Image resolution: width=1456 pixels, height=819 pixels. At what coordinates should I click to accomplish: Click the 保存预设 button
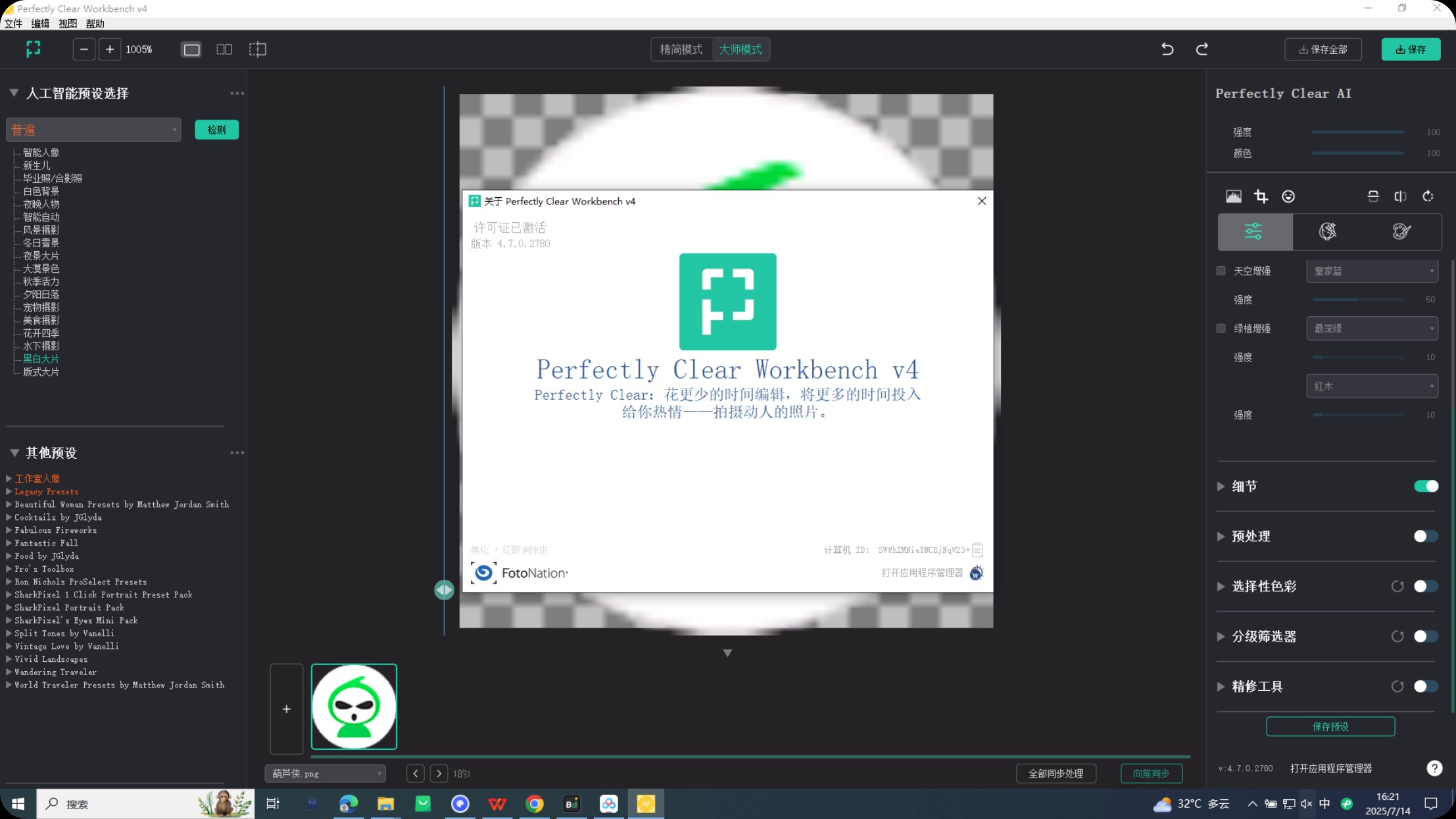[1330, 726]
